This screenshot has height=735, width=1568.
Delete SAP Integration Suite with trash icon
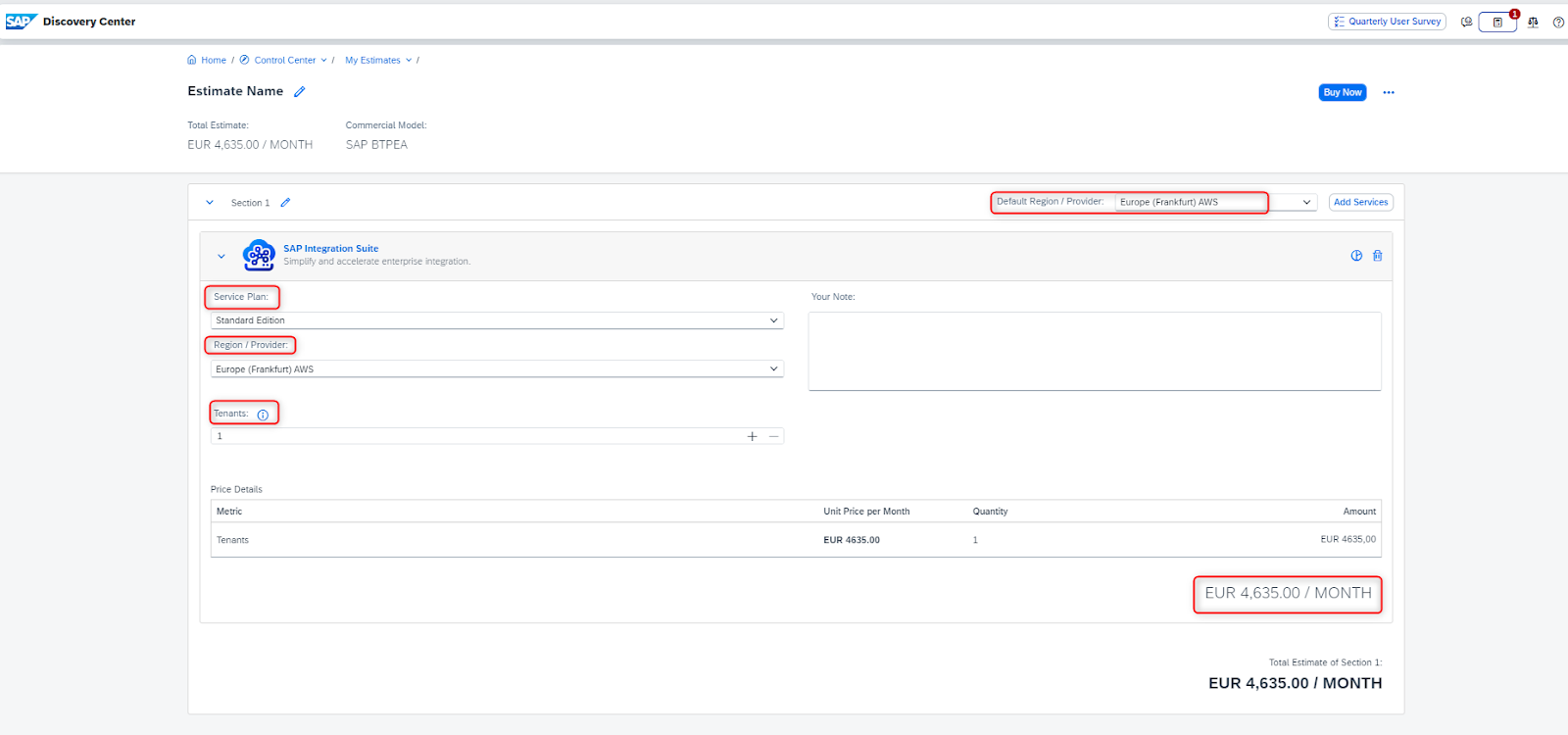[x=1377, y=256]
